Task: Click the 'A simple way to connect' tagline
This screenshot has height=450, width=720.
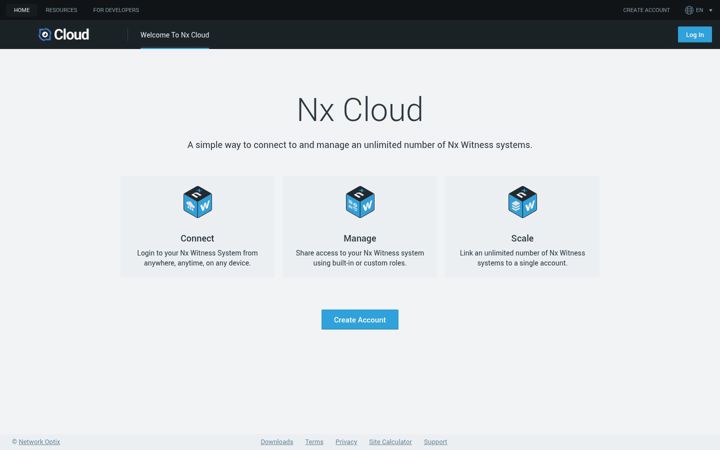Action: pyautogui.click(x=360, y=145)
